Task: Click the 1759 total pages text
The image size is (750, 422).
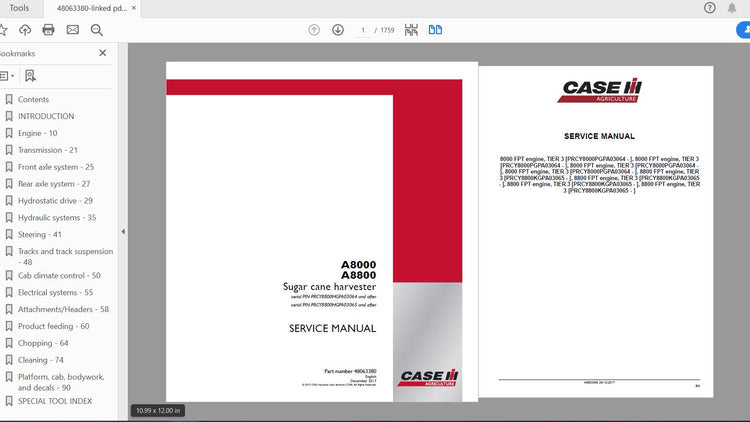Action: pyautogui.click(x=387, y=30)
